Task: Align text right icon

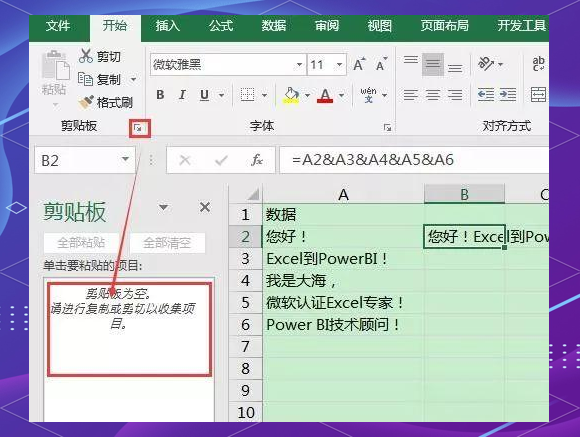Action: pyautogui.click(x=455, y=95)
